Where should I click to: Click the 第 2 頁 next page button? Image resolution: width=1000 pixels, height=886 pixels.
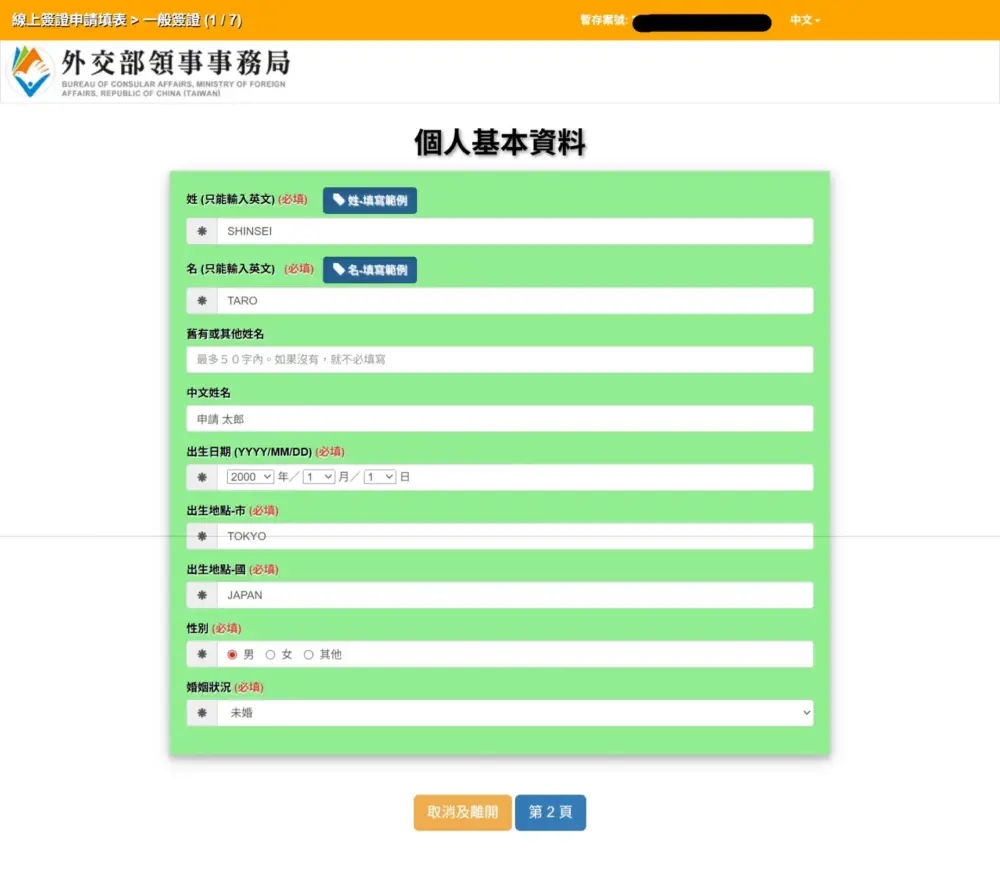[x=550, y=812]
